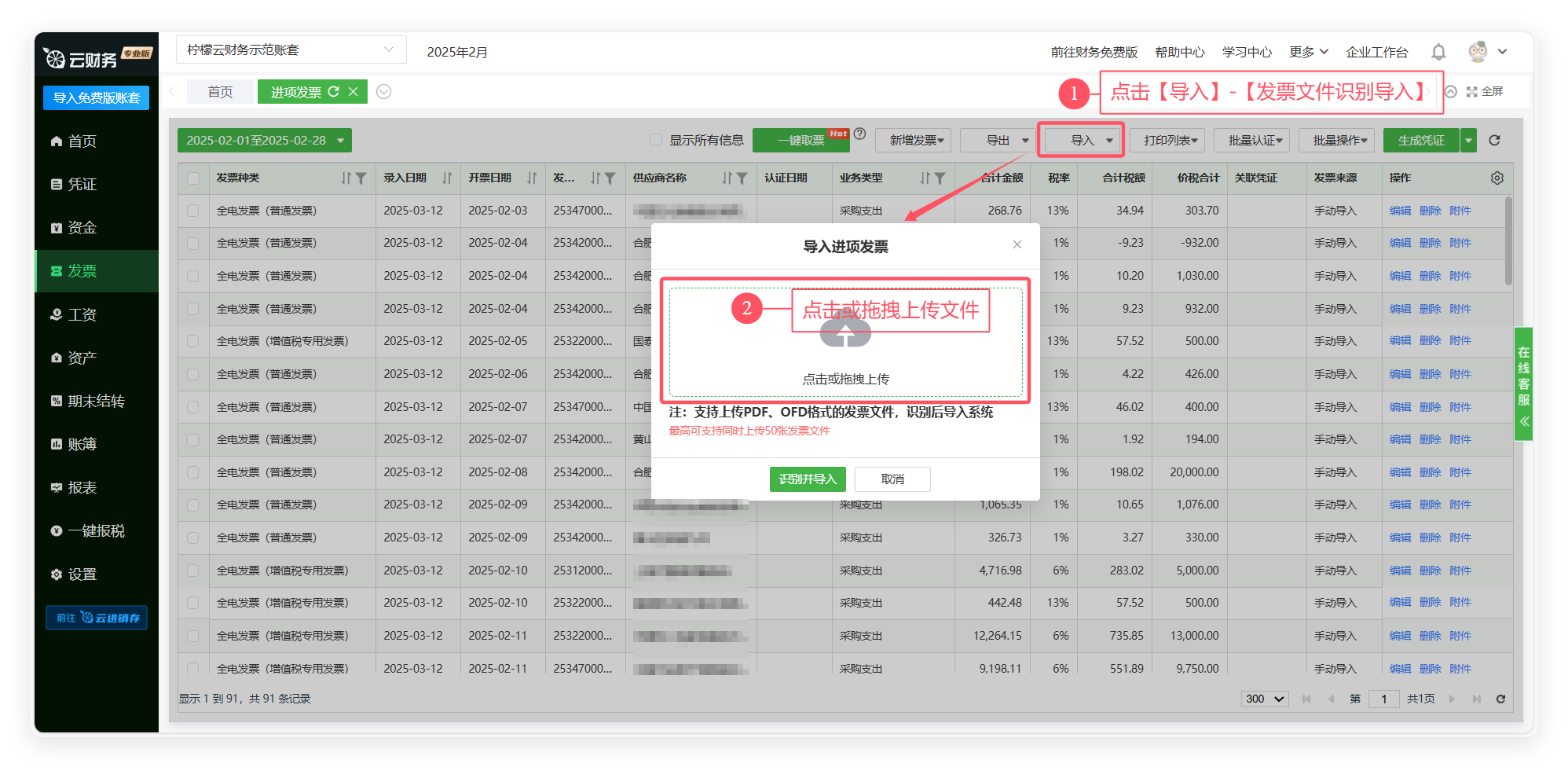Viewport: 1568px width, 767px height.
Task: Tick the select-all checkbox in table header
Action: pyautogui.click(x=193, y=178)
